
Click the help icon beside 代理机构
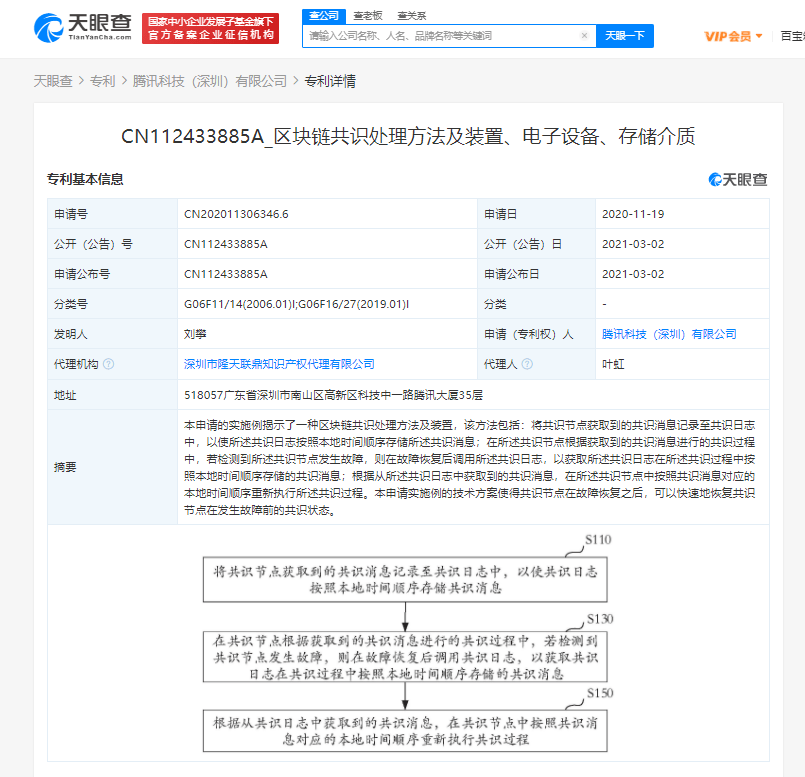click(108, 364)
